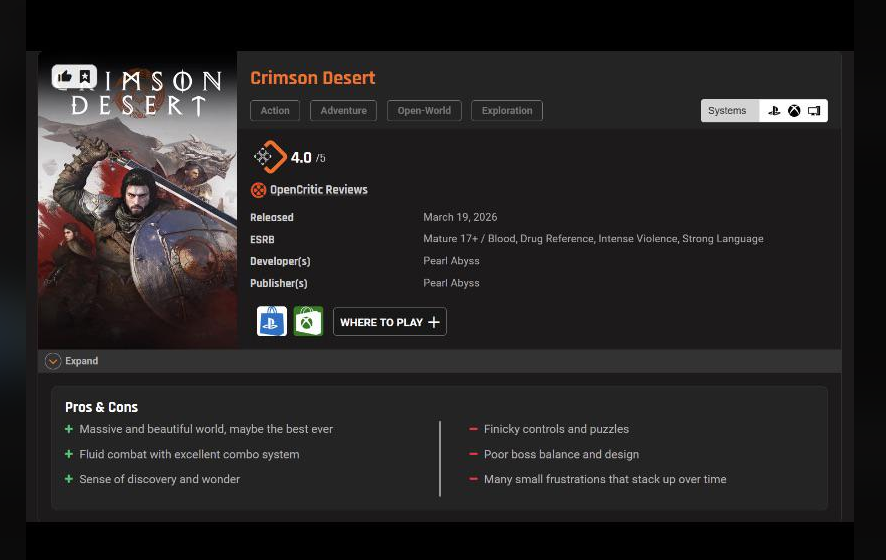The image size is (886, 560).
Task: Select the Exploration genre tag
Action: point(507,111)
